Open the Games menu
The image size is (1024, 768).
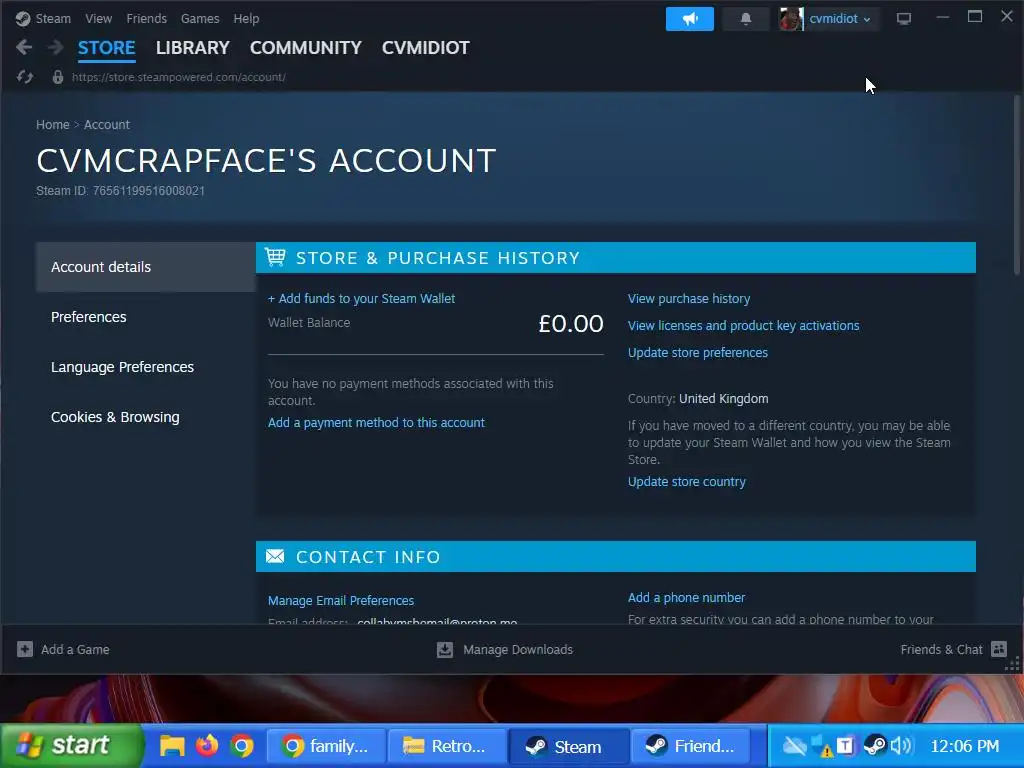(200, 18)
